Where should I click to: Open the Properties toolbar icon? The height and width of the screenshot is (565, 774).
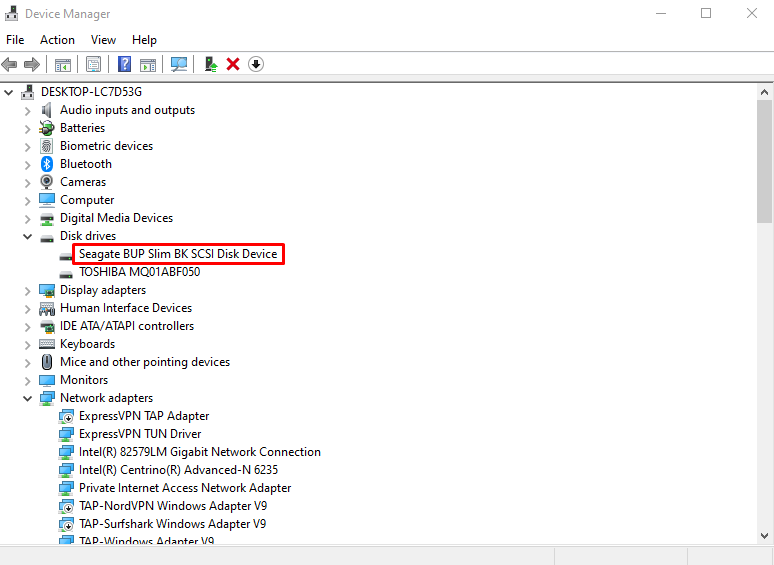(x=93, y=64)
